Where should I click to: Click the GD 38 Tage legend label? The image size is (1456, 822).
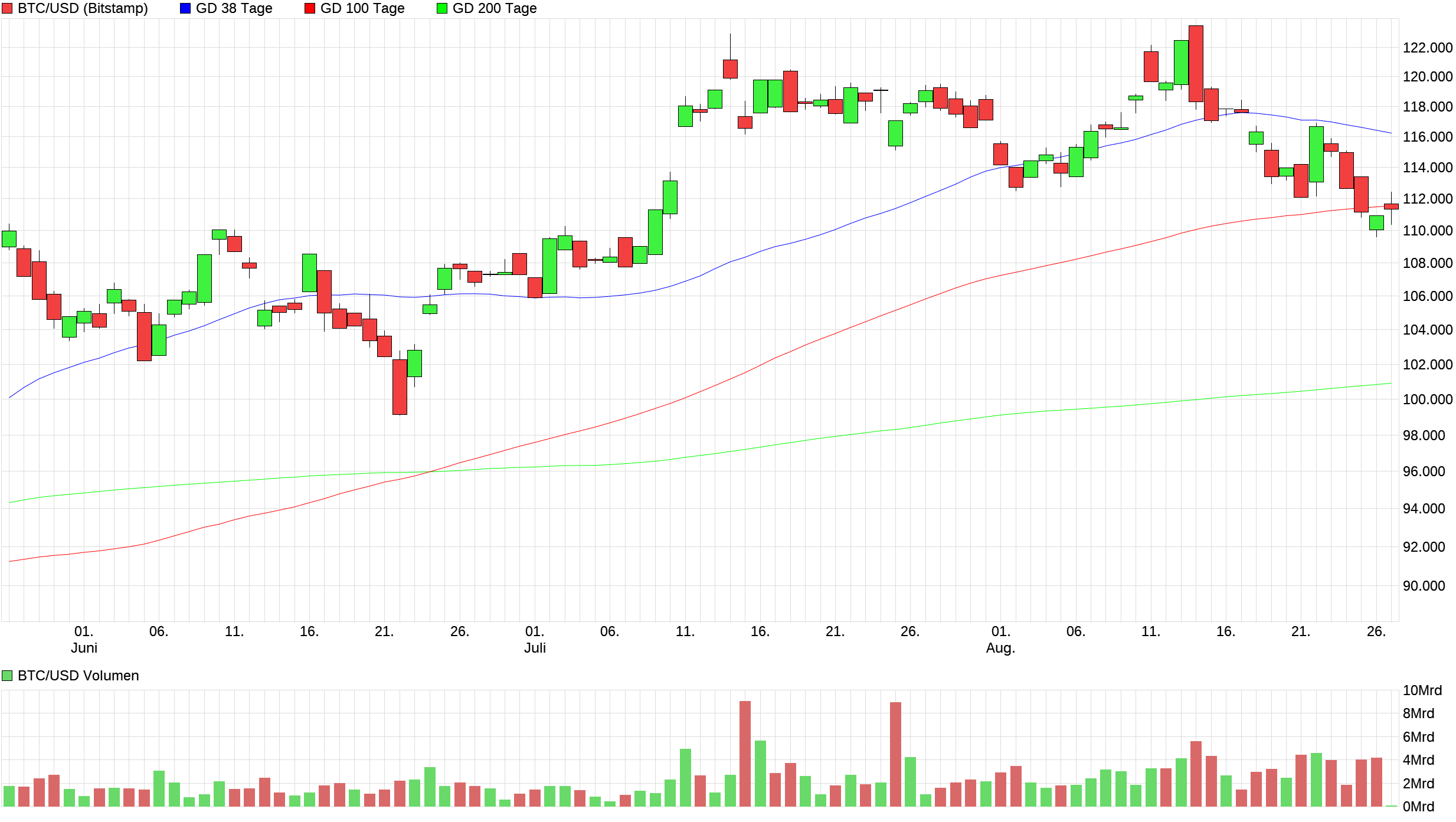[x=234, y=8]
